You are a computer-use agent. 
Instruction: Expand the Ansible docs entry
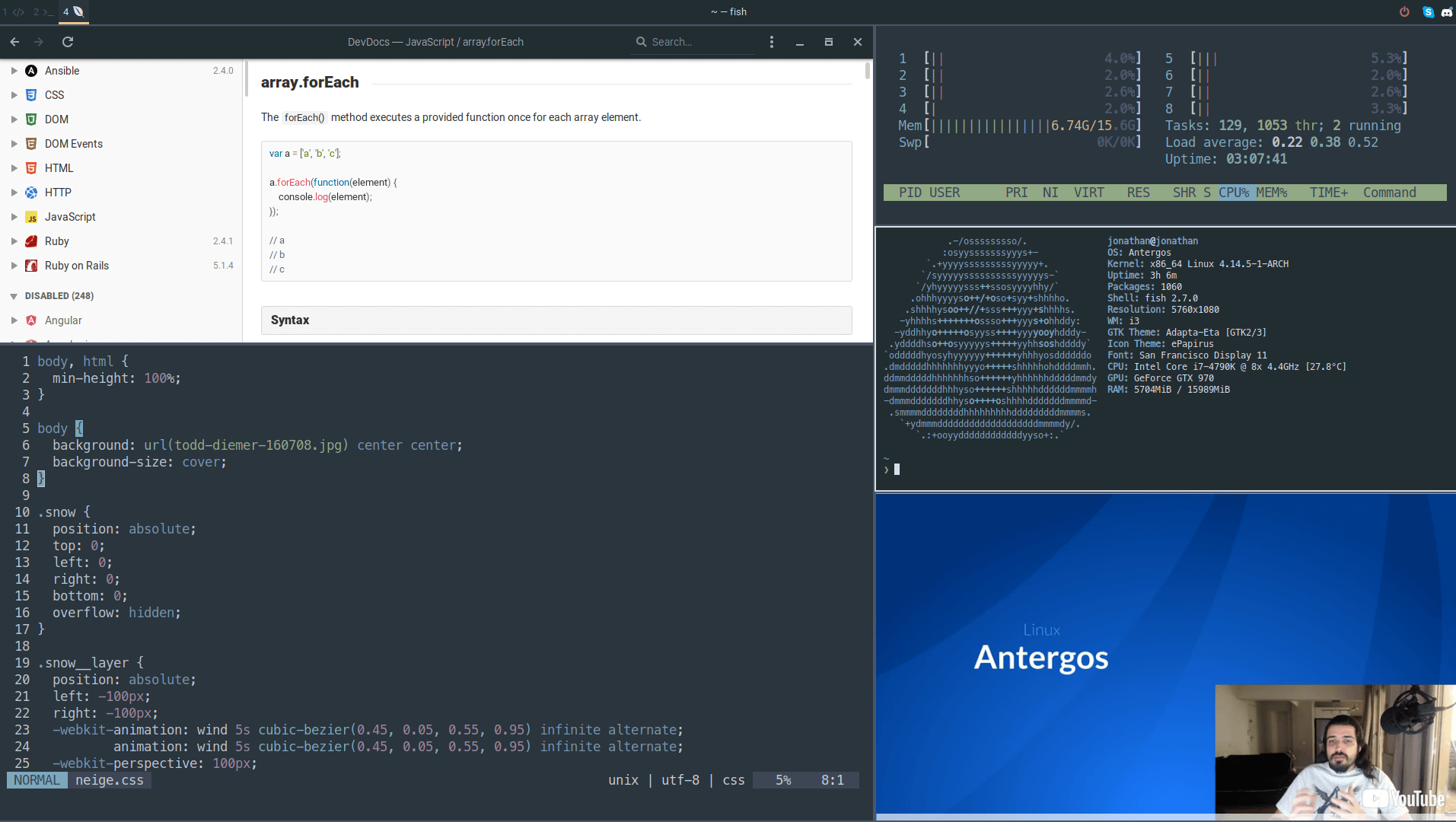tap(14, 71)
